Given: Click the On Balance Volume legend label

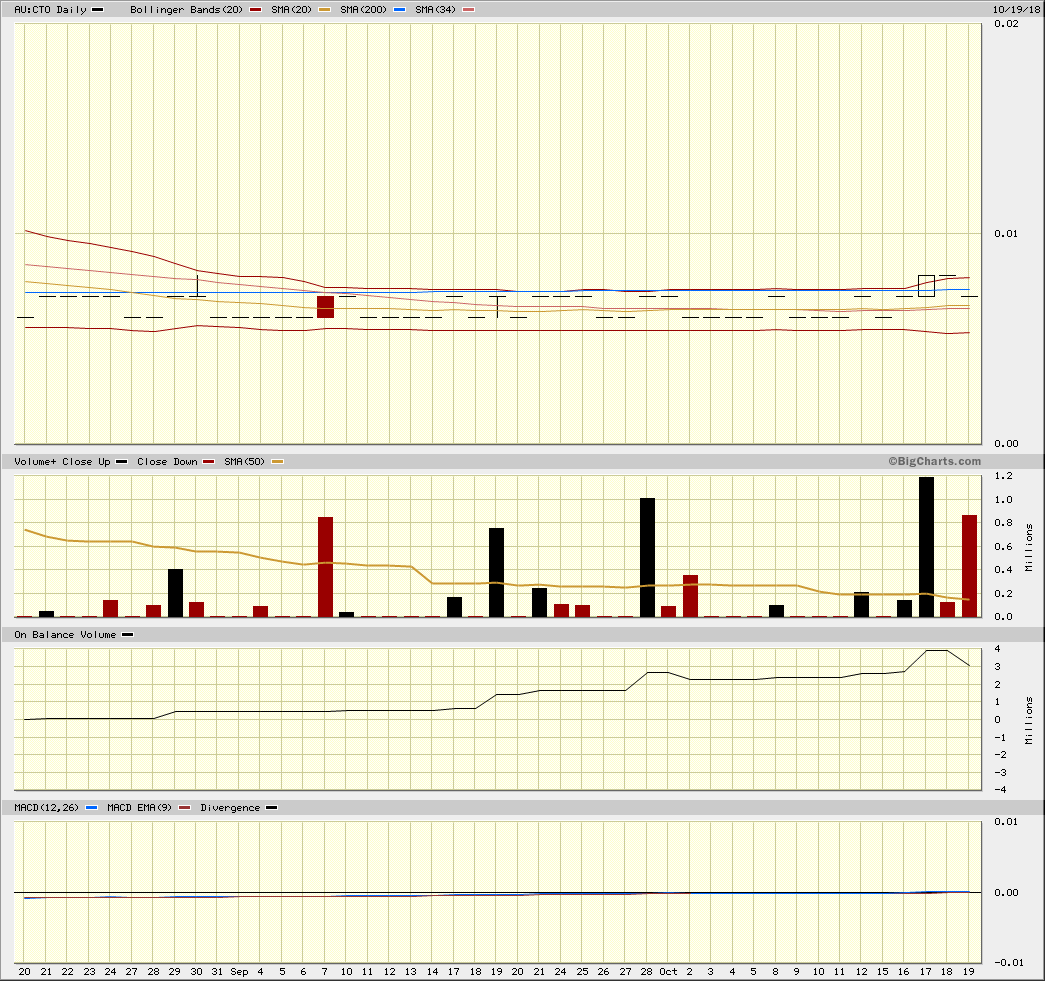Looking at the screenshot, I should point(65,635).
